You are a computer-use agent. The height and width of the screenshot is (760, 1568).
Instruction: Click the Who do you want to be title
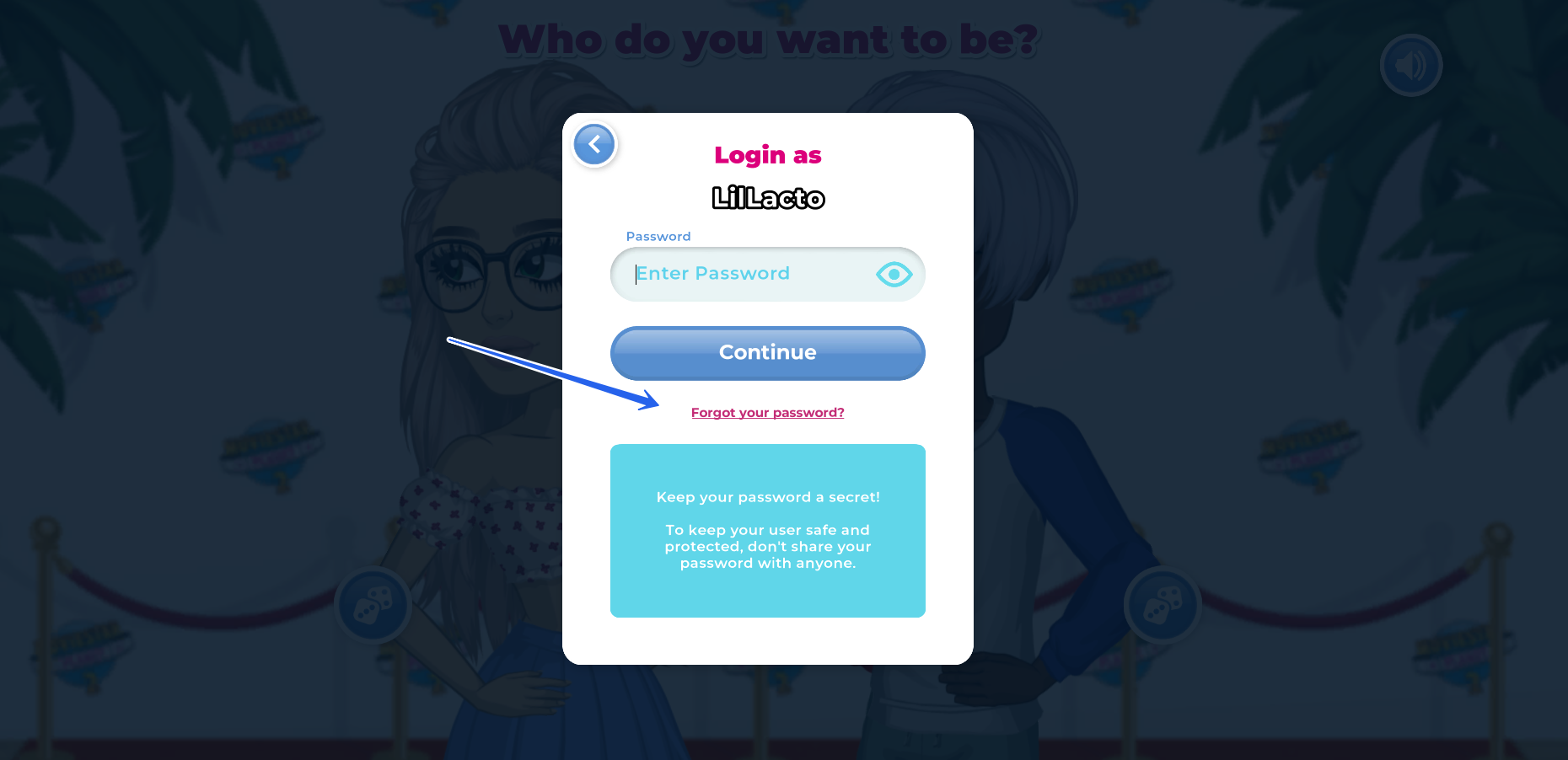coord(768,40)
